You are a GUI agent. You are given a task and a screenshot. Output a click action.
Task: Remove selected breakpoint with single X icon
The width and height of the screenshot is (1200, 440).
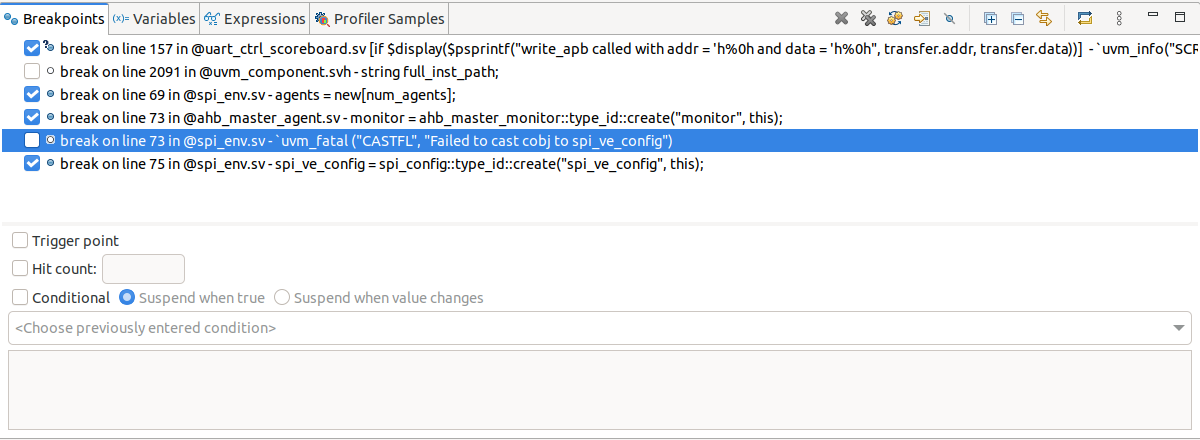click(x=842, y=18)
